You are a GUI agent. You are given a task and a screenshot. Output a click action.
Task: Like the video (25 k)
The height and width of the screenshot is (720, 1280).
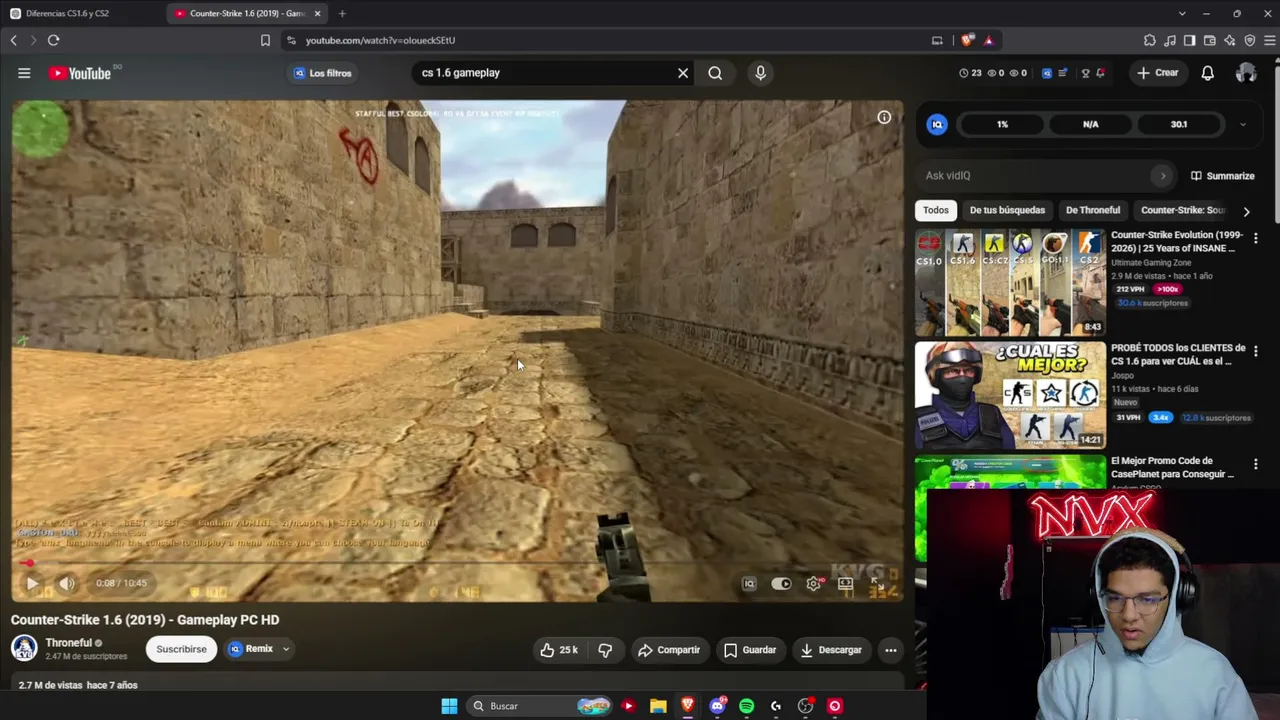coord(558,650)
